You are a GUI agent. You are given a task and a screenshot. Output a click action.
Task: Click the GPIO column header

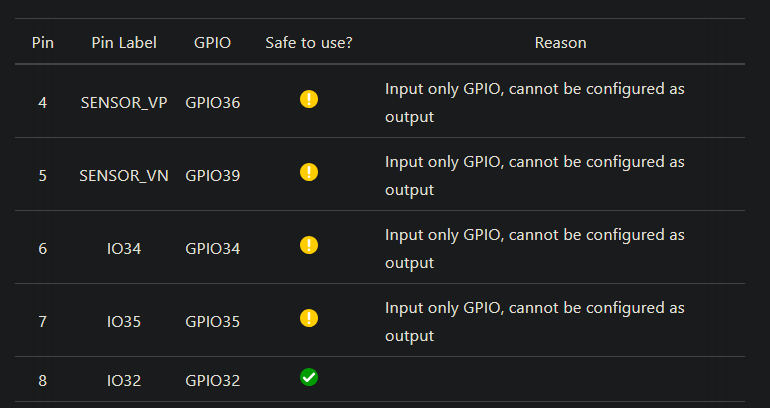[212, 43]
